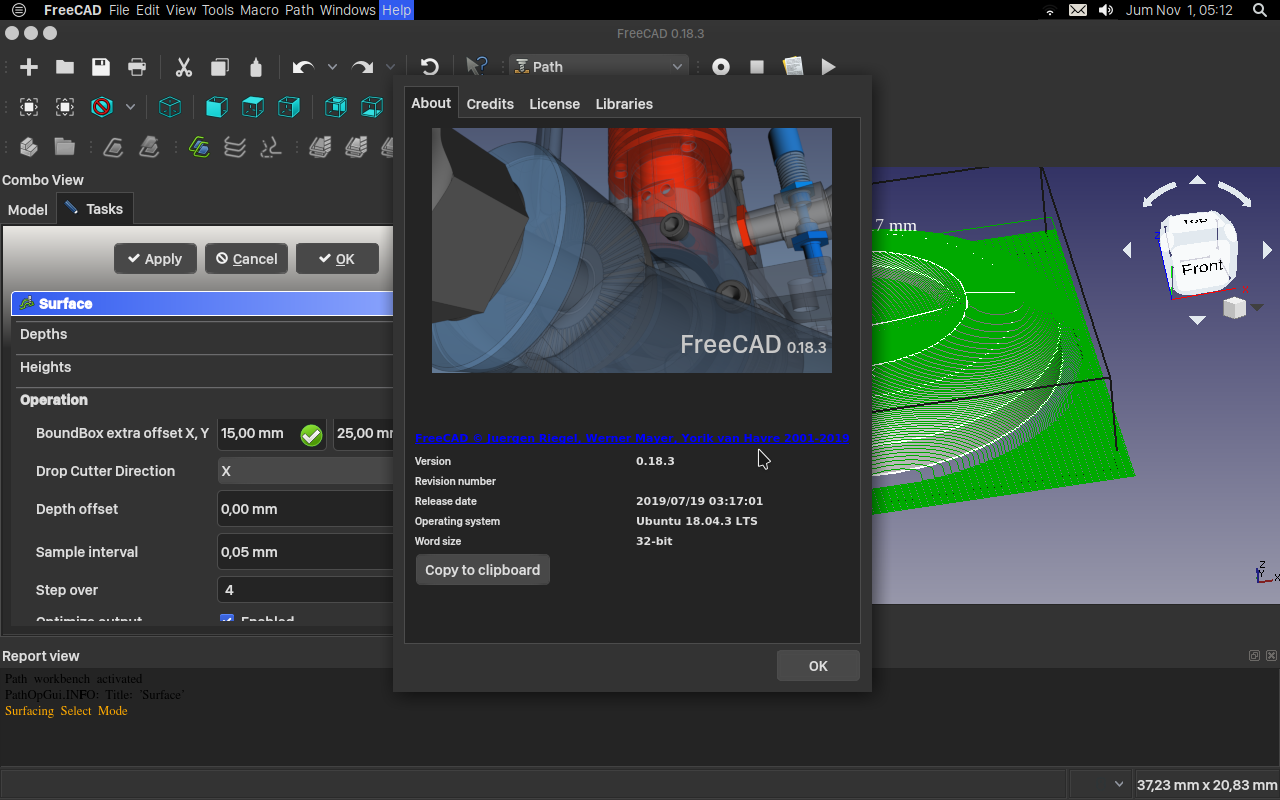Image resolution: width=1280 pixels, height=800 pixels.
Task: Refresh the document with recompute icon
Action: coord(430,67)
